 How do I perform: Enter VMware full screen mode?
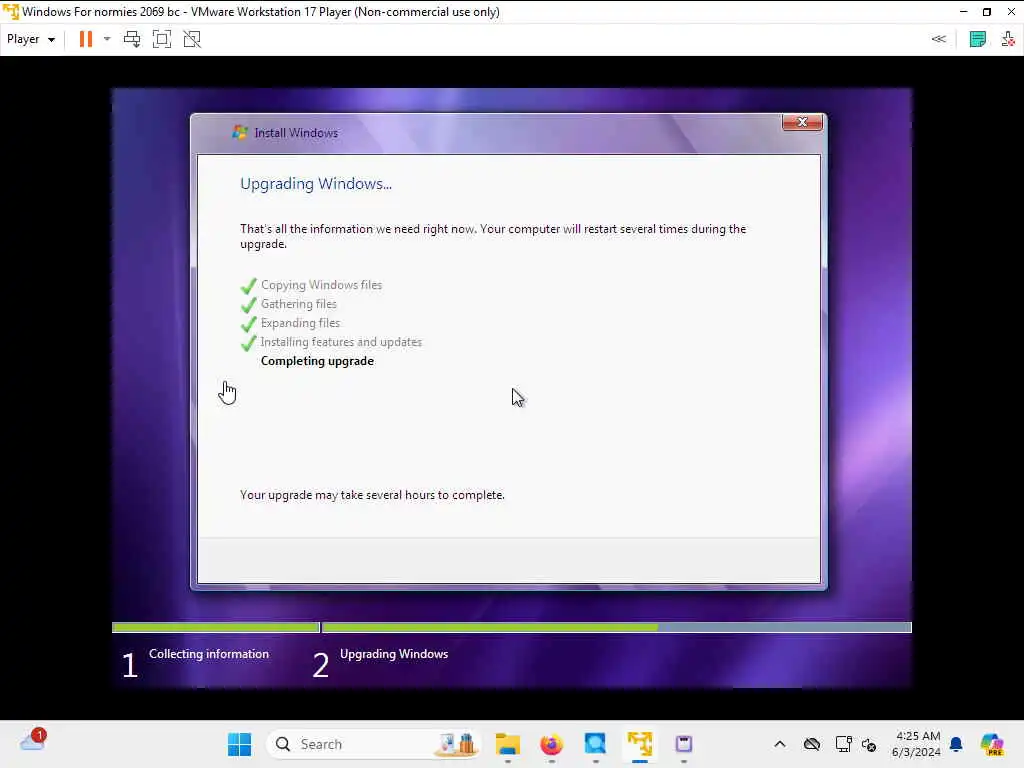(161, 39)
